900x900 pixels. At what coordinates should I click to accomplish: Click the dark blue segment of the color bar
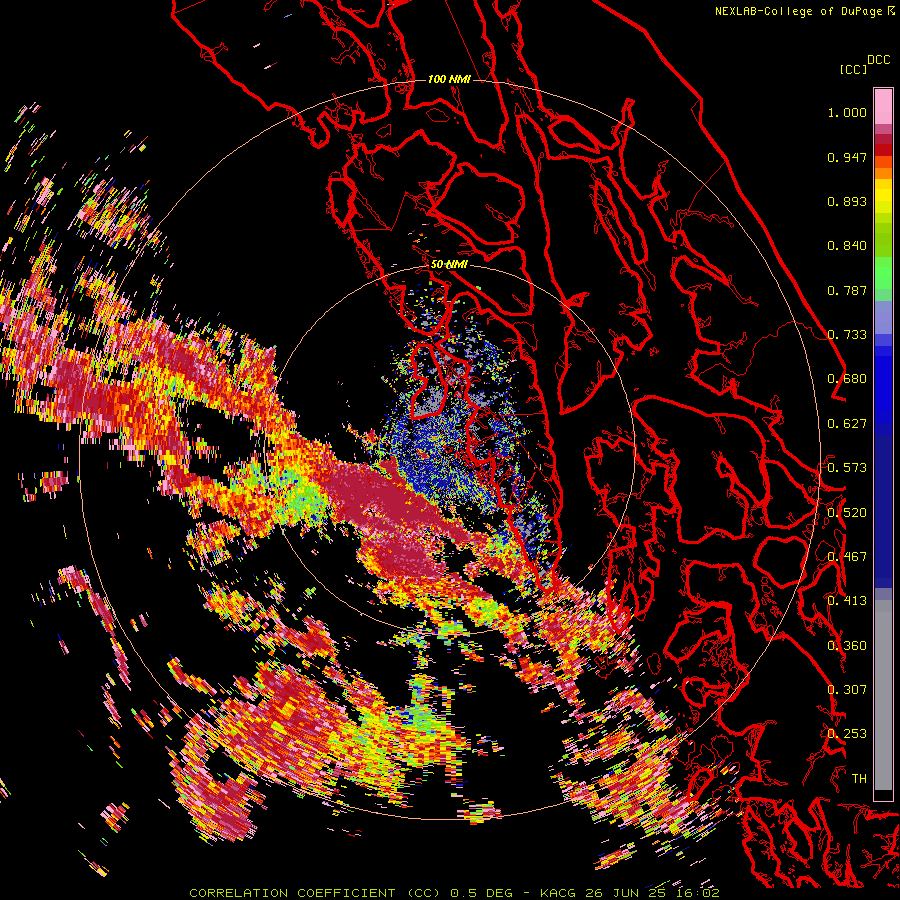pyautogui.click(x=883, y=505)
